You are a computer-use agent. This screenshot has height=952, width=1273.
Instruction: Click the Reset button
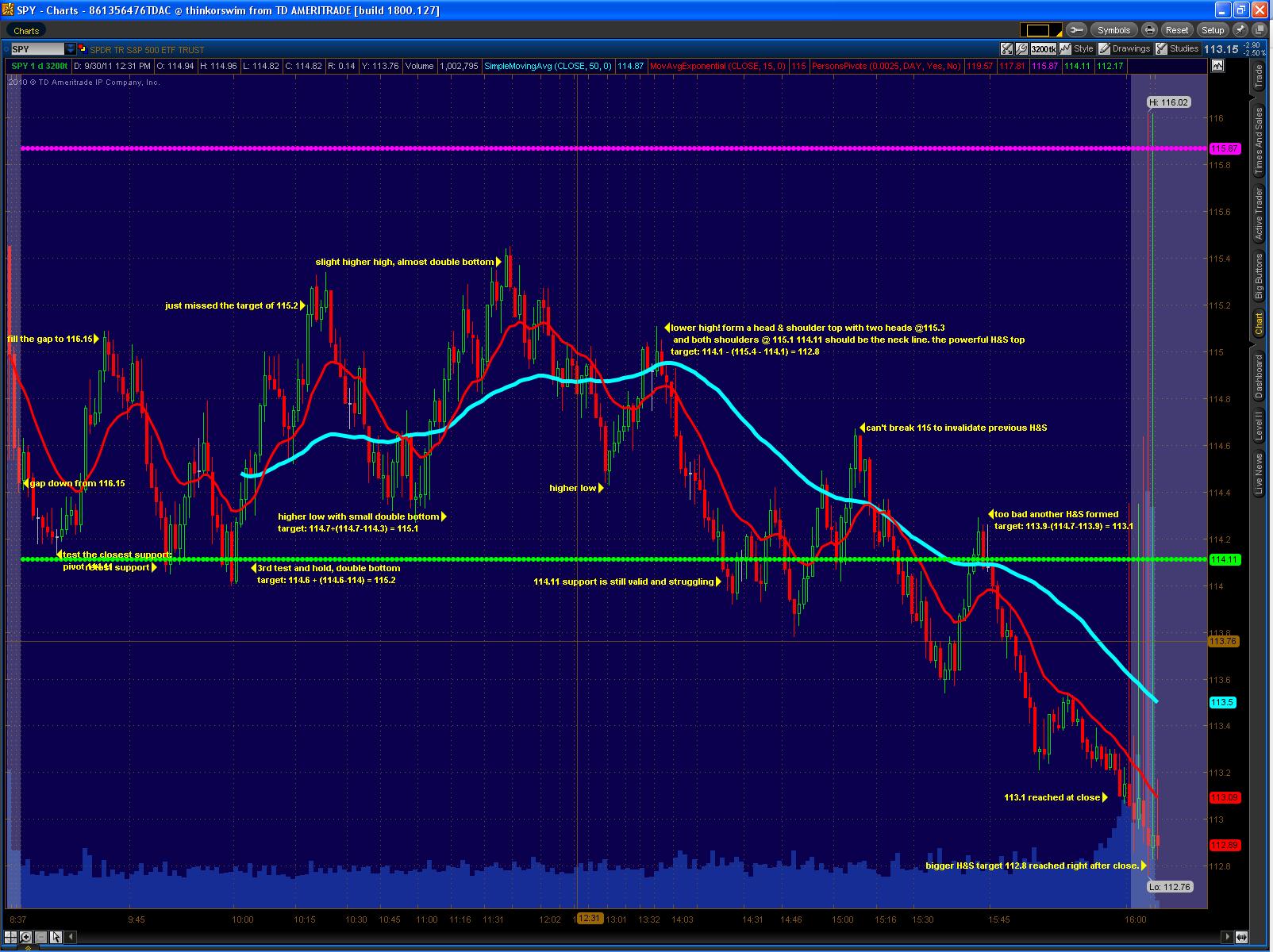tap(1177, 30)
